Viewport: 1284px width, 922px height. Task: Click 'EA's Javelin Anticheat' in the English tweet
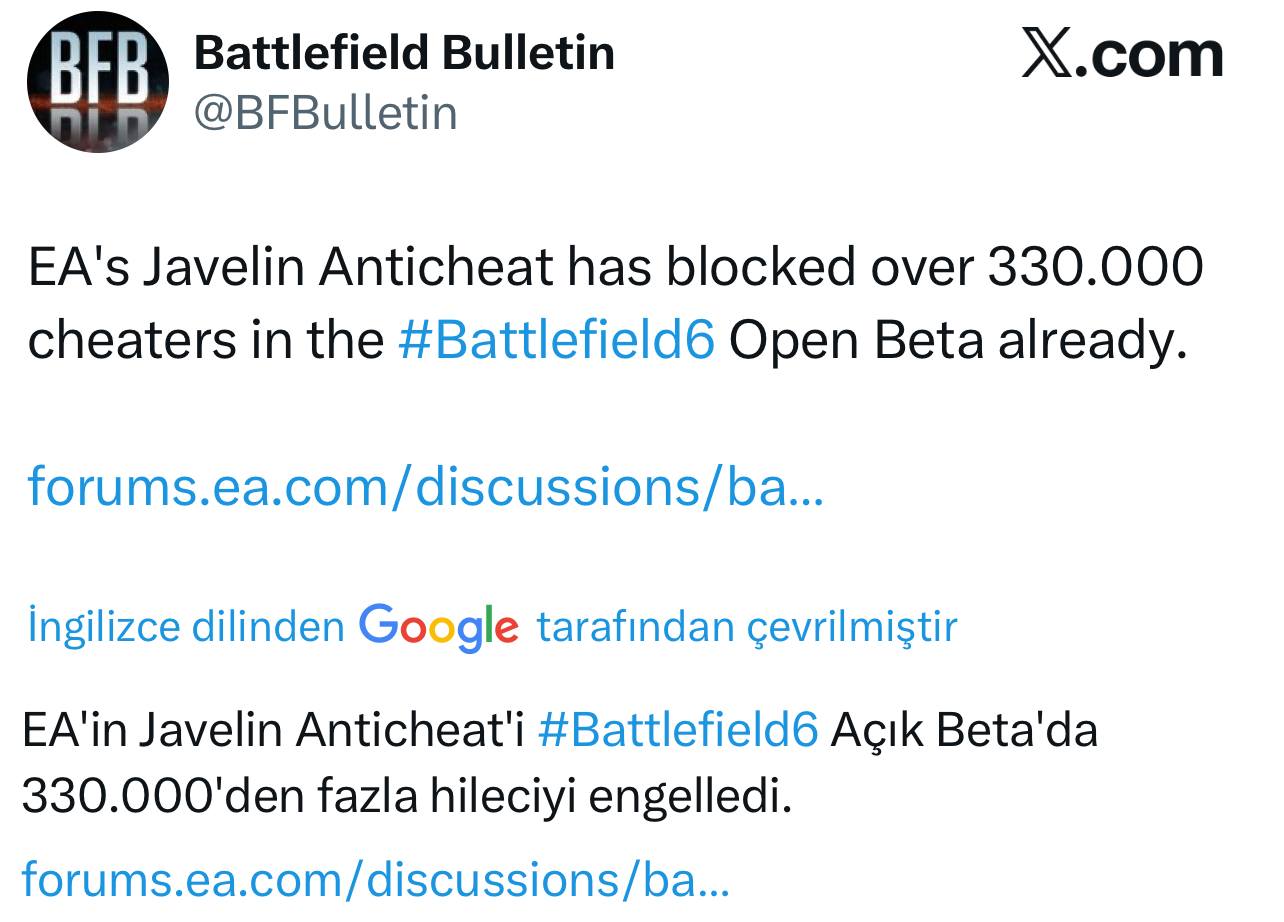(x=291, y=268)
